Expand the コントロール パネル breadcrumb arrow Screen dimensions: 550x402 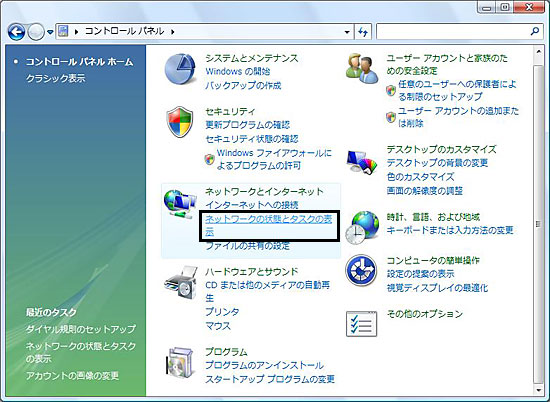point(172,32)
